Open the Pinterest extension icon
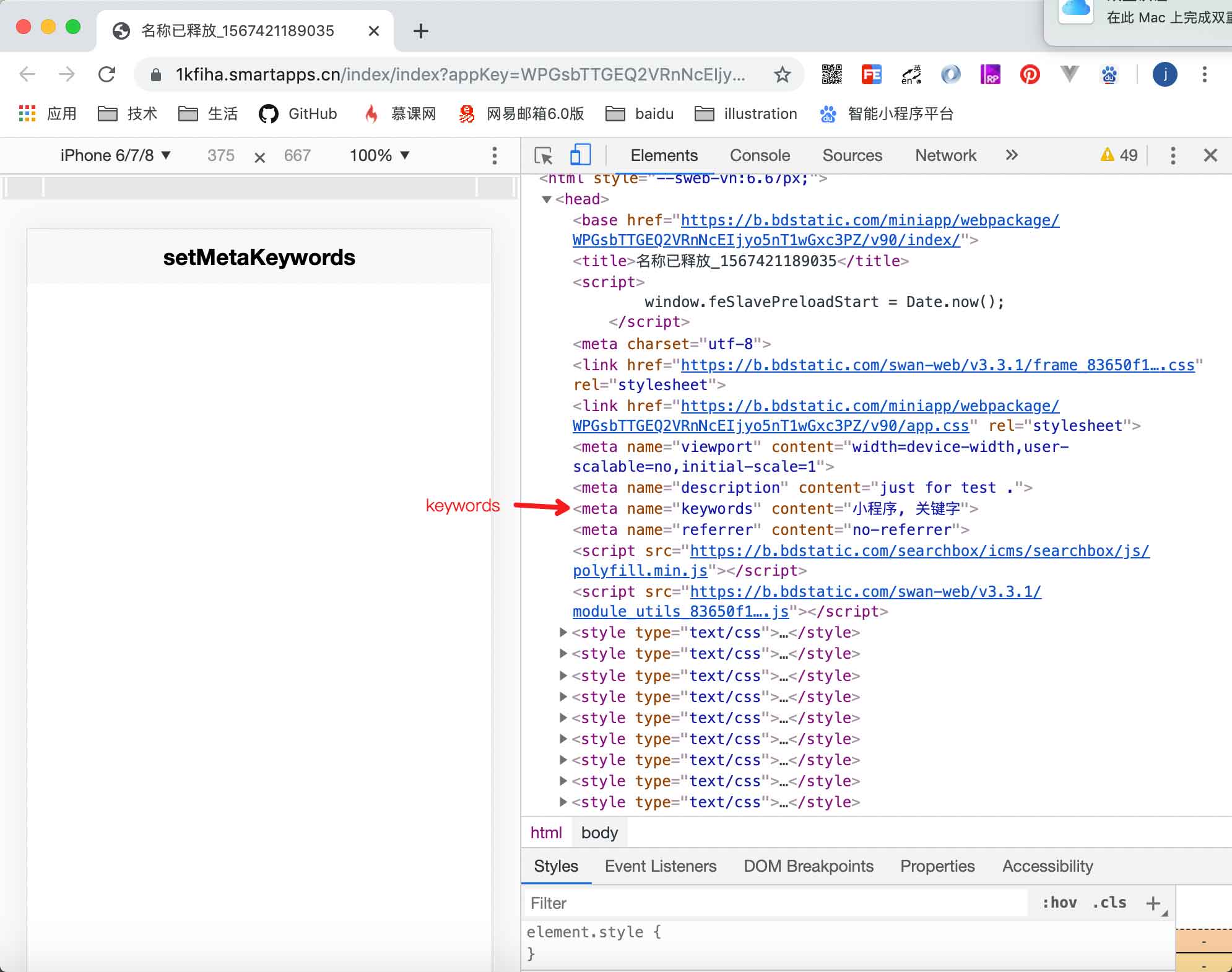 tap(1030, 75)
